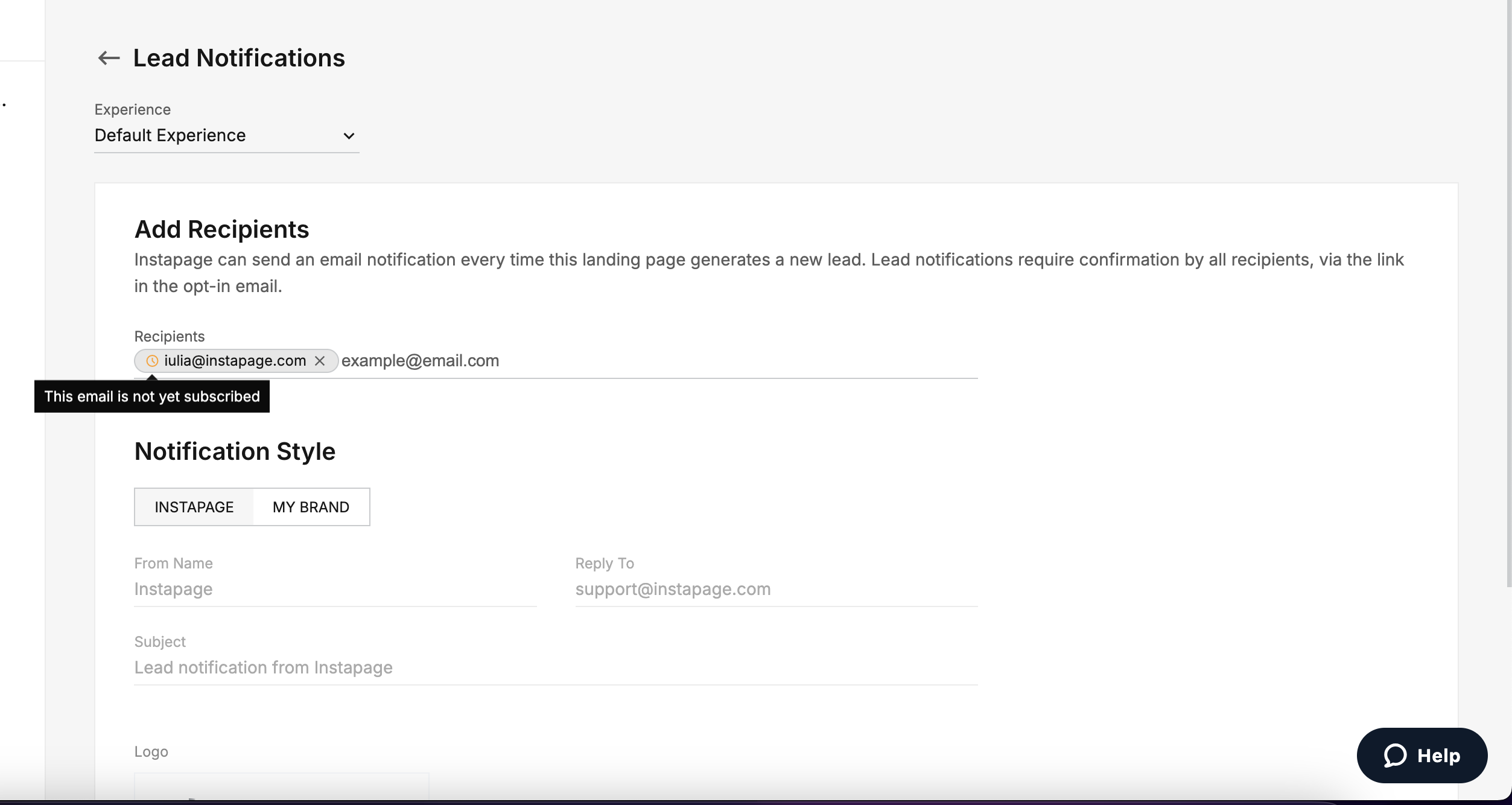
Task: Click the Subject field
Action: (x=556, y=667)
